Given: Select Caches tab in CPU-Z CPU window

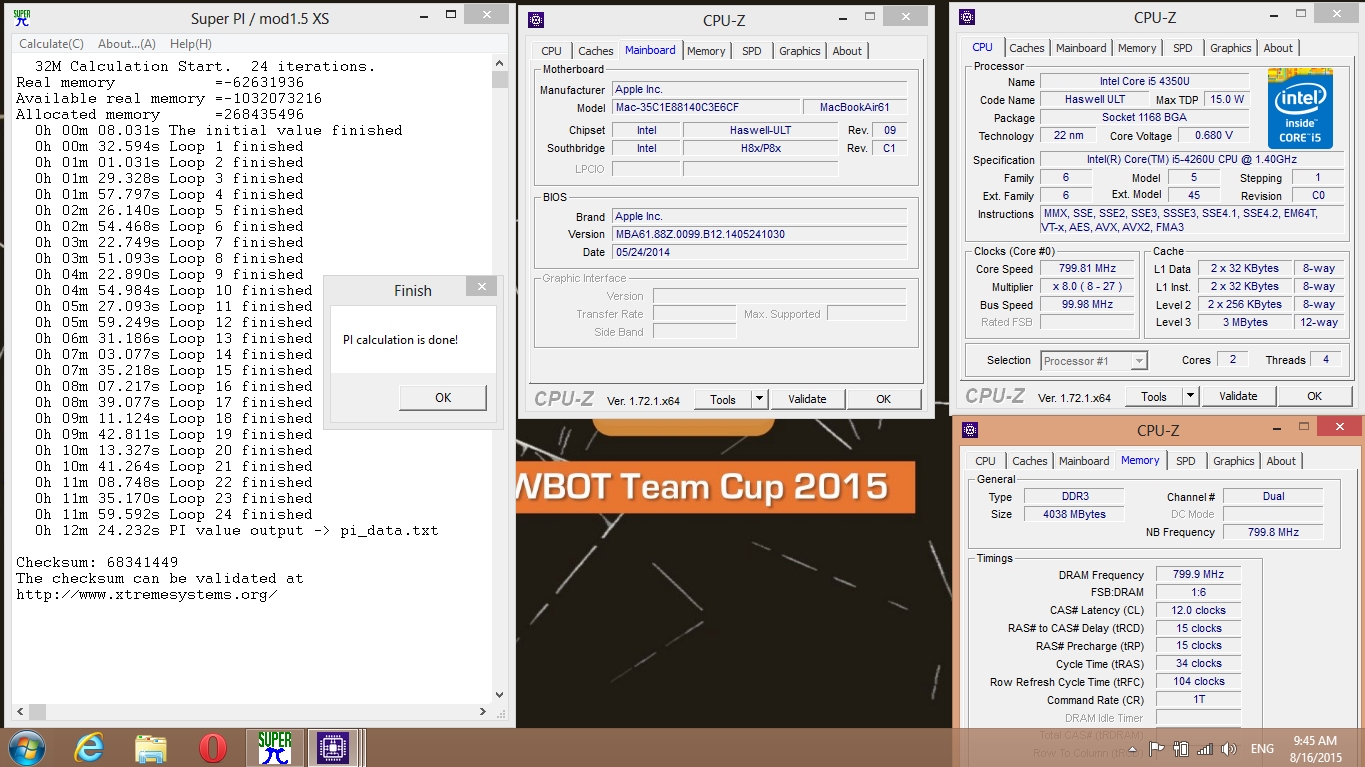Looking at the screenshot, I should [x=1027, y=48].
